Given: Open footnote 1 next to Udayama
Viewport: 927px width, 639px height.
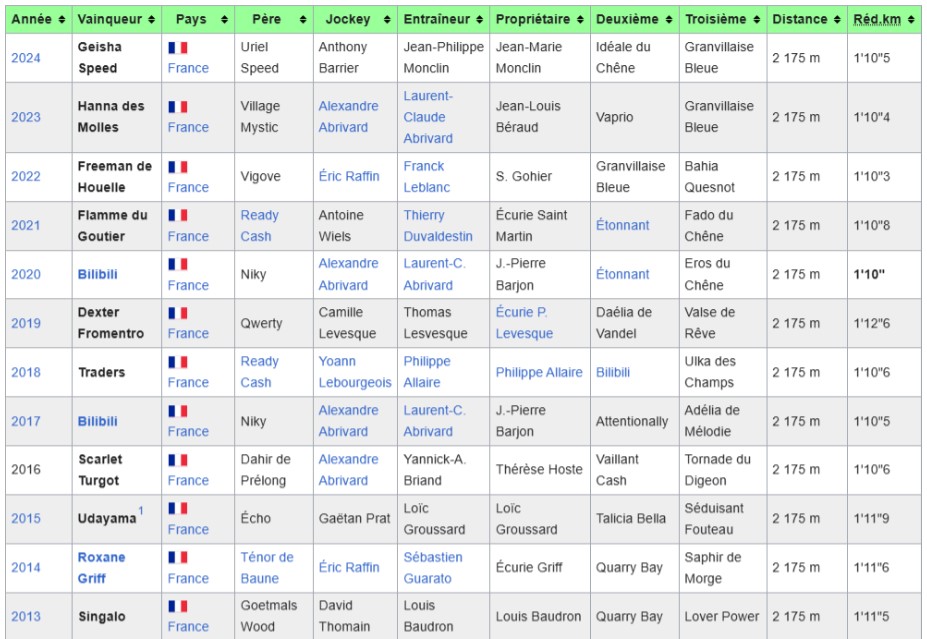Looking at the screenshot, I should pyautogui.click(x=141, y=512).
